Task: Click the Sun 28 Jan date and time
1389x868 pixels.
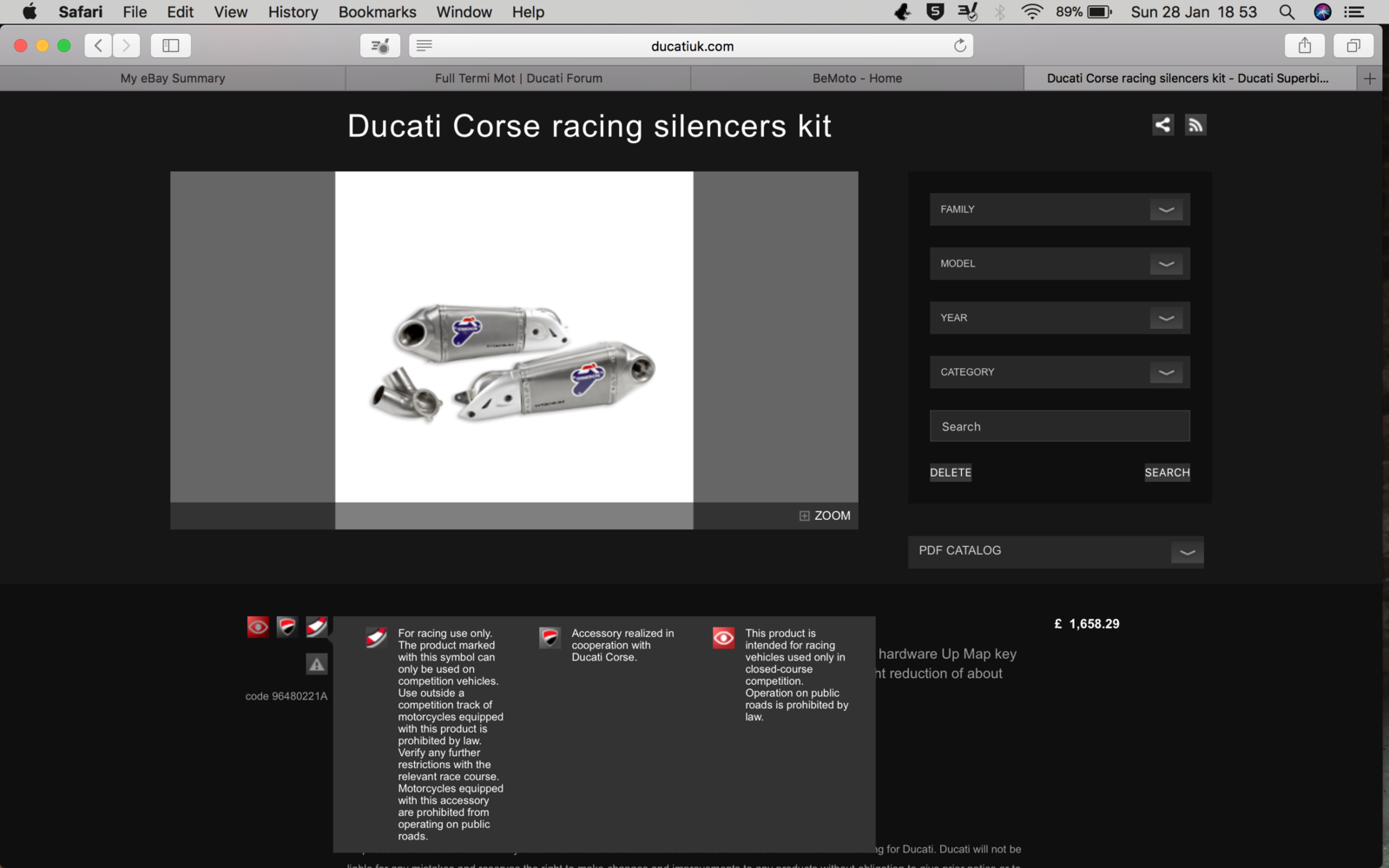Action: pos(1194,12)
